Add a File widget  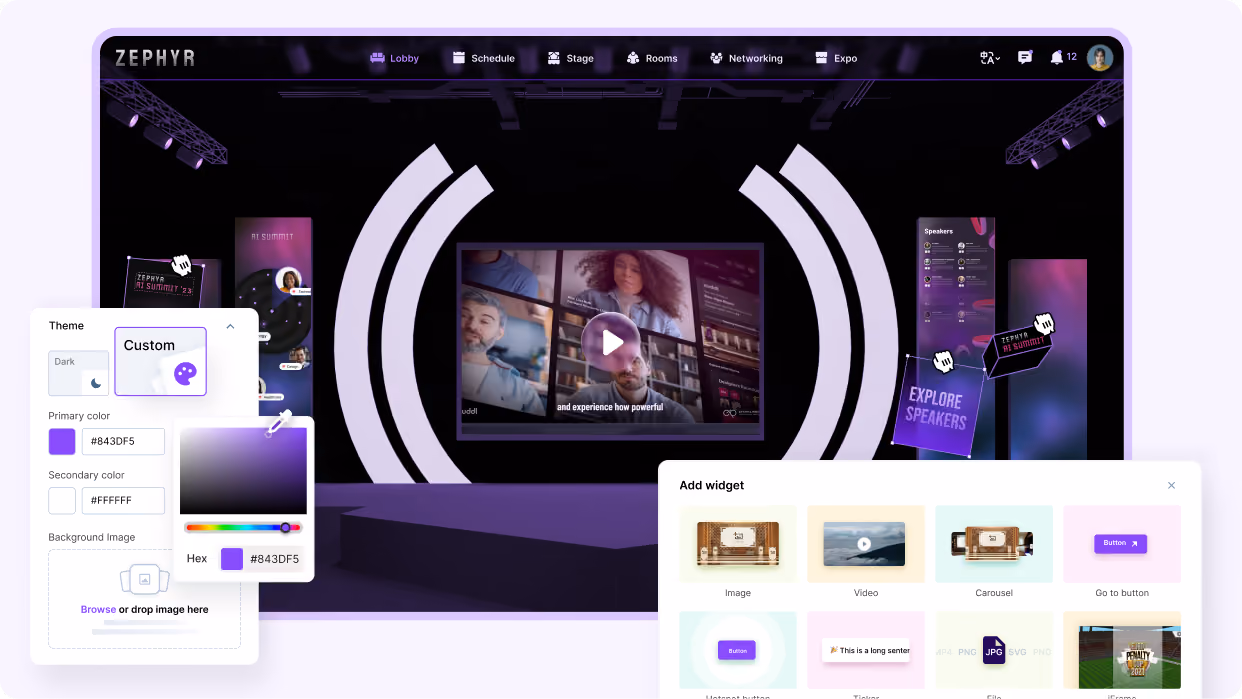994,650
